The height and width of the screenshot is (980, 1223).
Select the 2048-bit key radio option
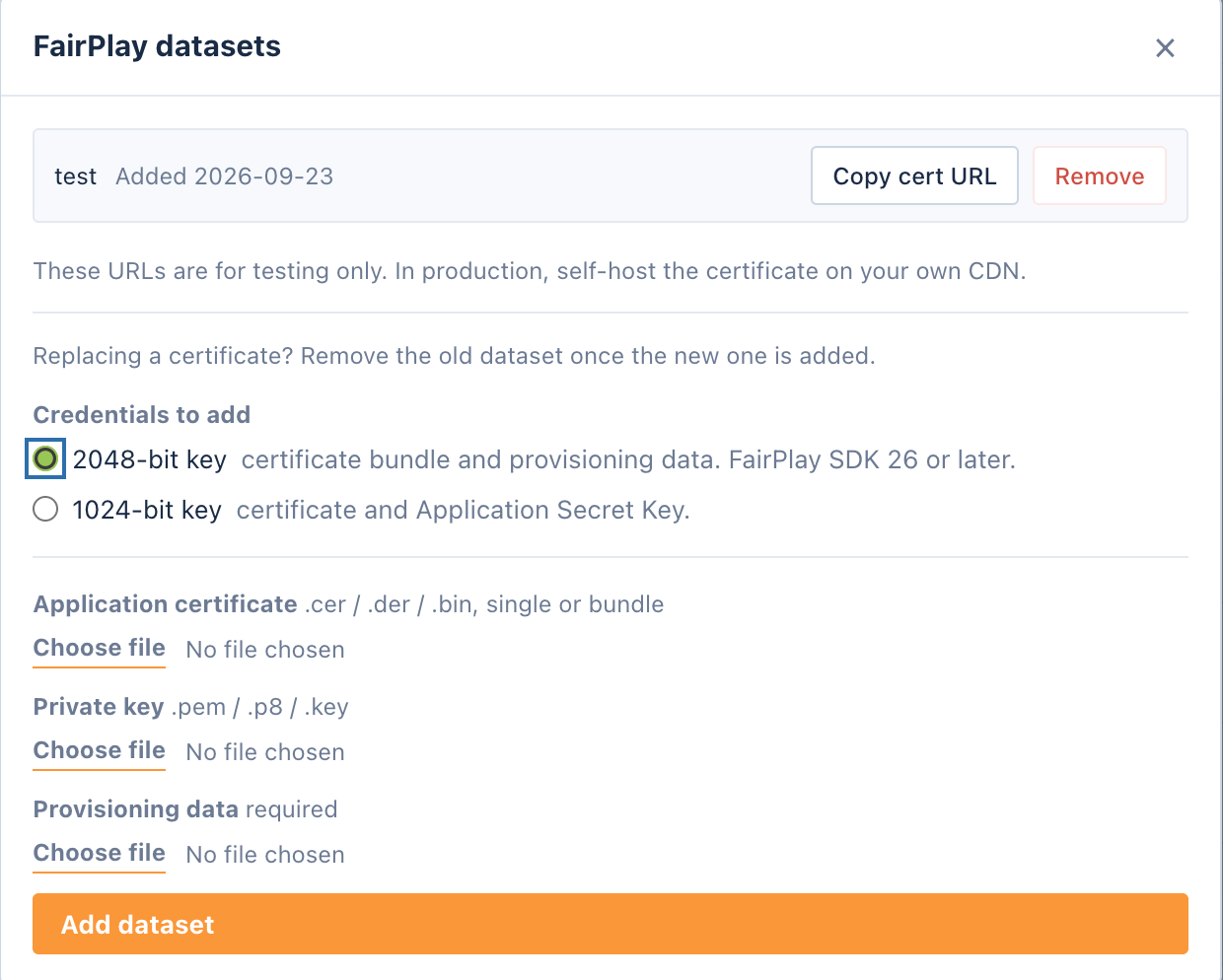(x=45, y=458)
